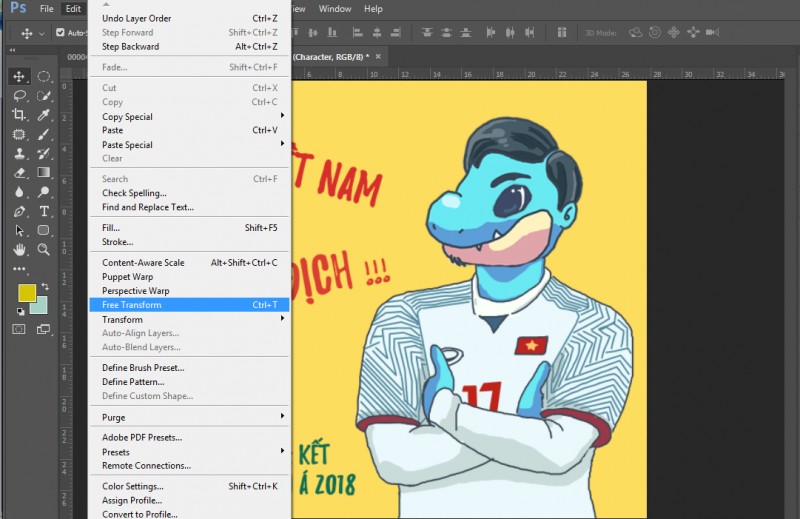Image resolution: width=800 pixels, height=519 pixels.
Task: Select the Horizontal Type tool
Action: (x=44, y=211)
